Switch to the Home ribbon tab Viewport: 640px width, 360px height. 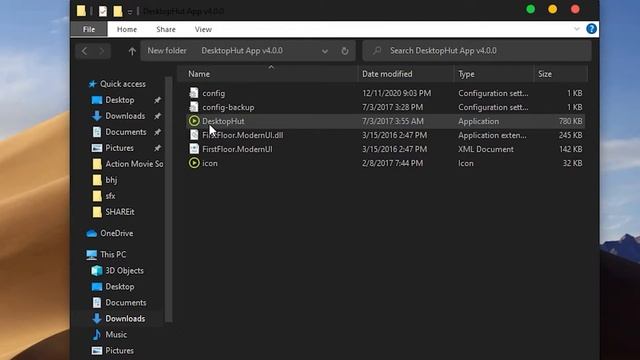point(127,29)
